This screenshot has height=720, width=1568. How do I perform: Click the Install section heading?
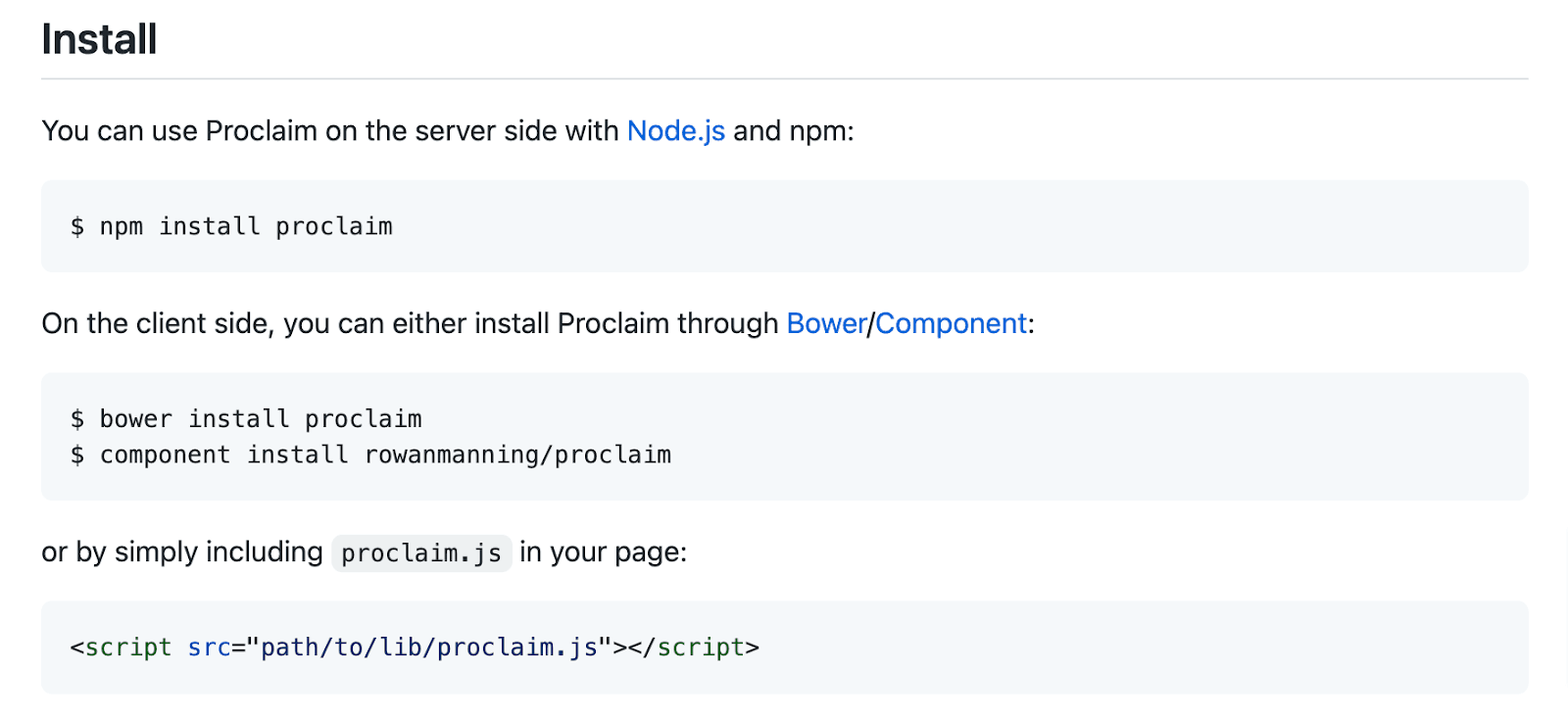99,40
